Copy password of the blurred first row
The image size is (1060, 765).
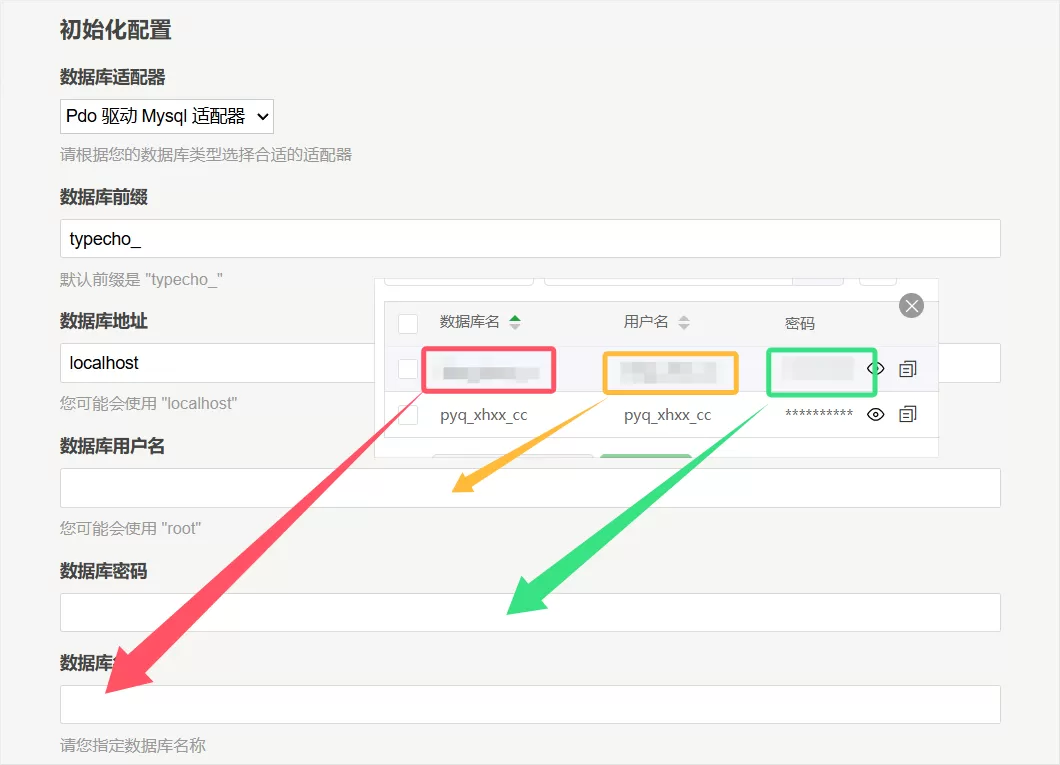[x=908, y=369]
